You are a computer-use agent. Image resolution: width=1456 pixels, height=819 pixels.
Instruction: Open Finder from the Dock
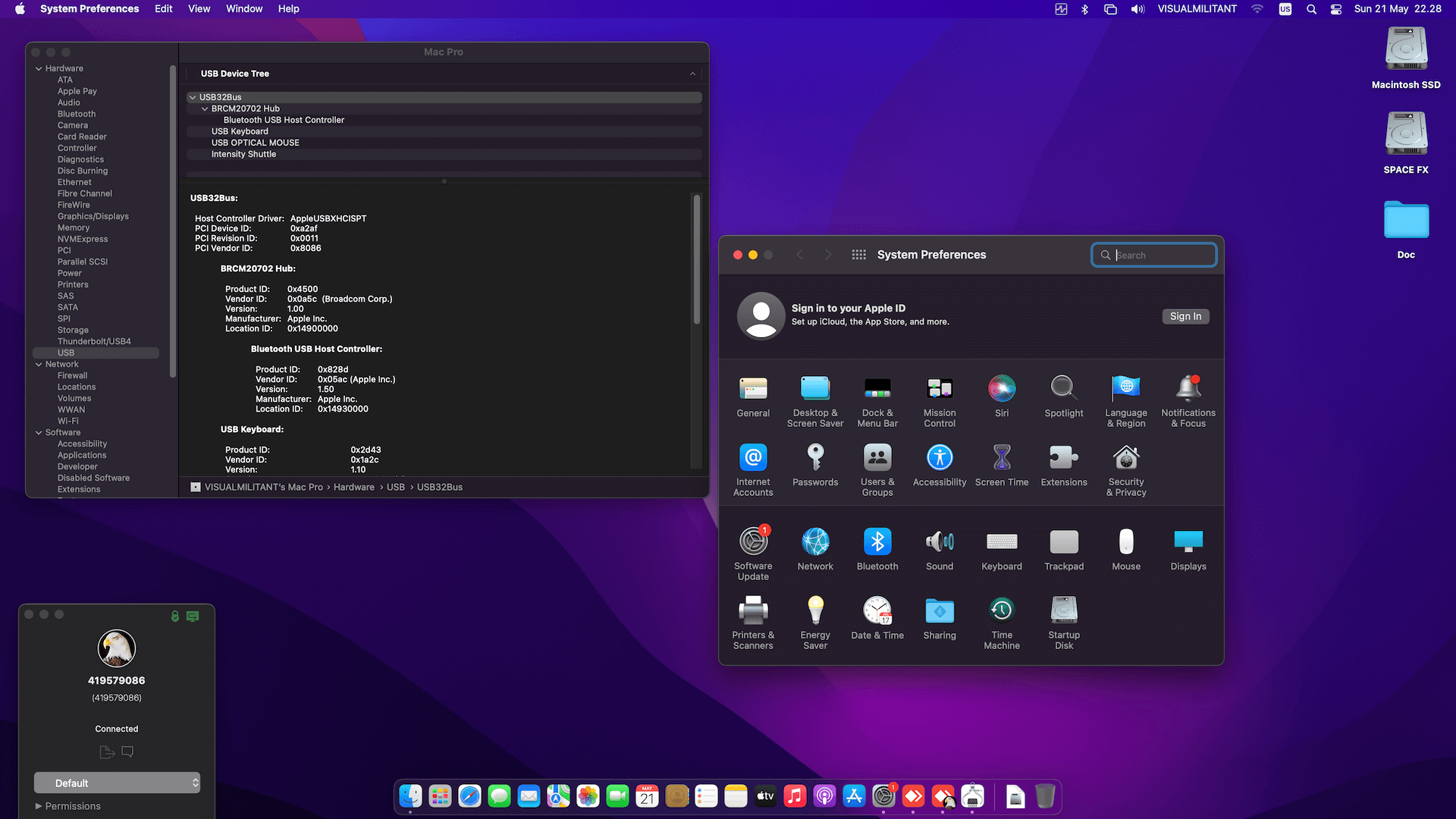(410, 796)
